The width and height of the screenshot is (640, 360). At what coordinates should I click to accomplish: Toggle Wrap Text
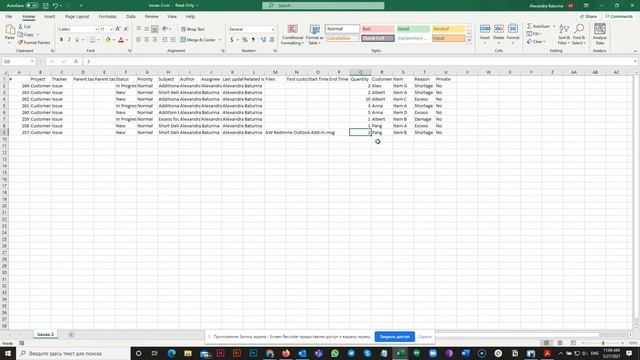193,29
